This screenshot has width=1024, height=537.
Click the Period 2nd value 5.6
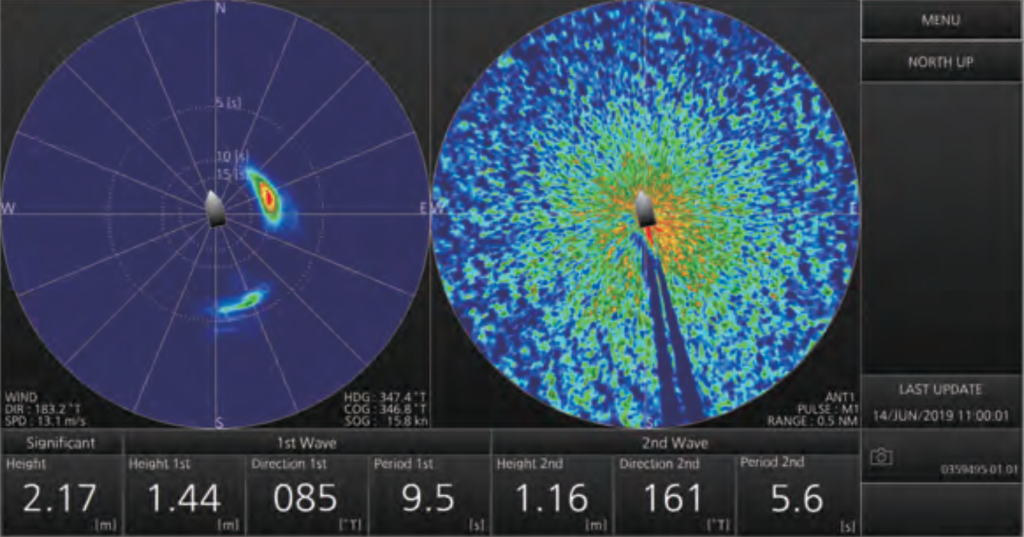click(x=796, y=499)
